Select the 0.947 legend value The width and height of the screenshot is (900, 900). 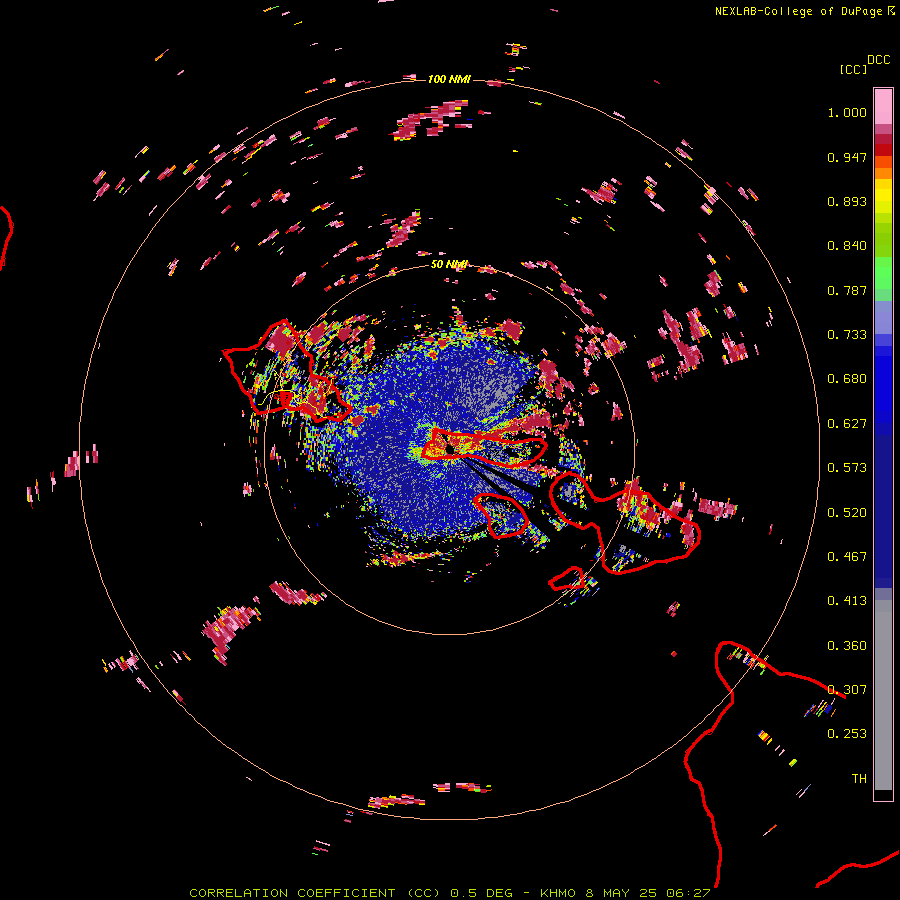[847, 157]
